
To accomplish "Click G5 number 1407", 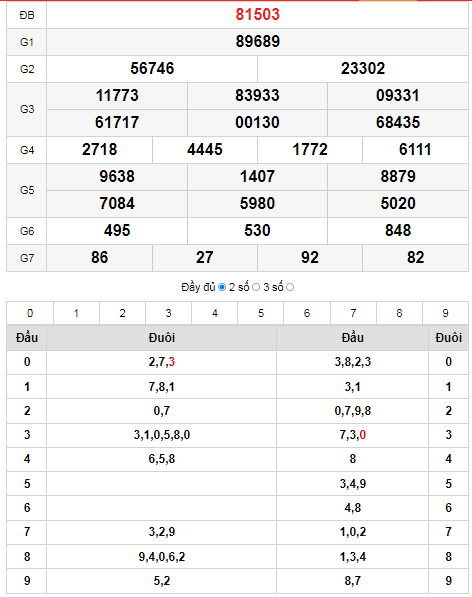I will pos(257,177).
